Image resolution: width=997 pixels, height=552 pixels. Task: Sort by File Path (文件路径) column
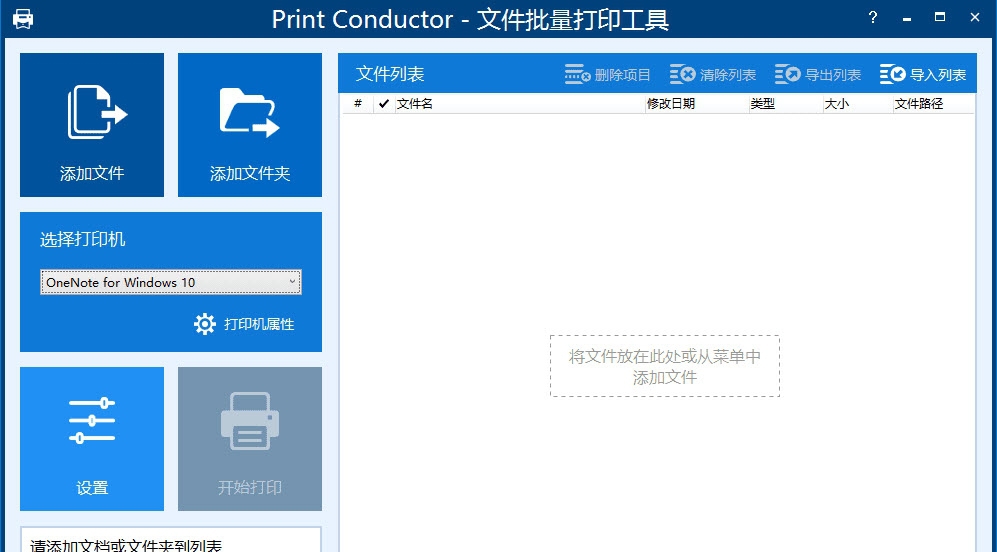[x=933, y=104]
